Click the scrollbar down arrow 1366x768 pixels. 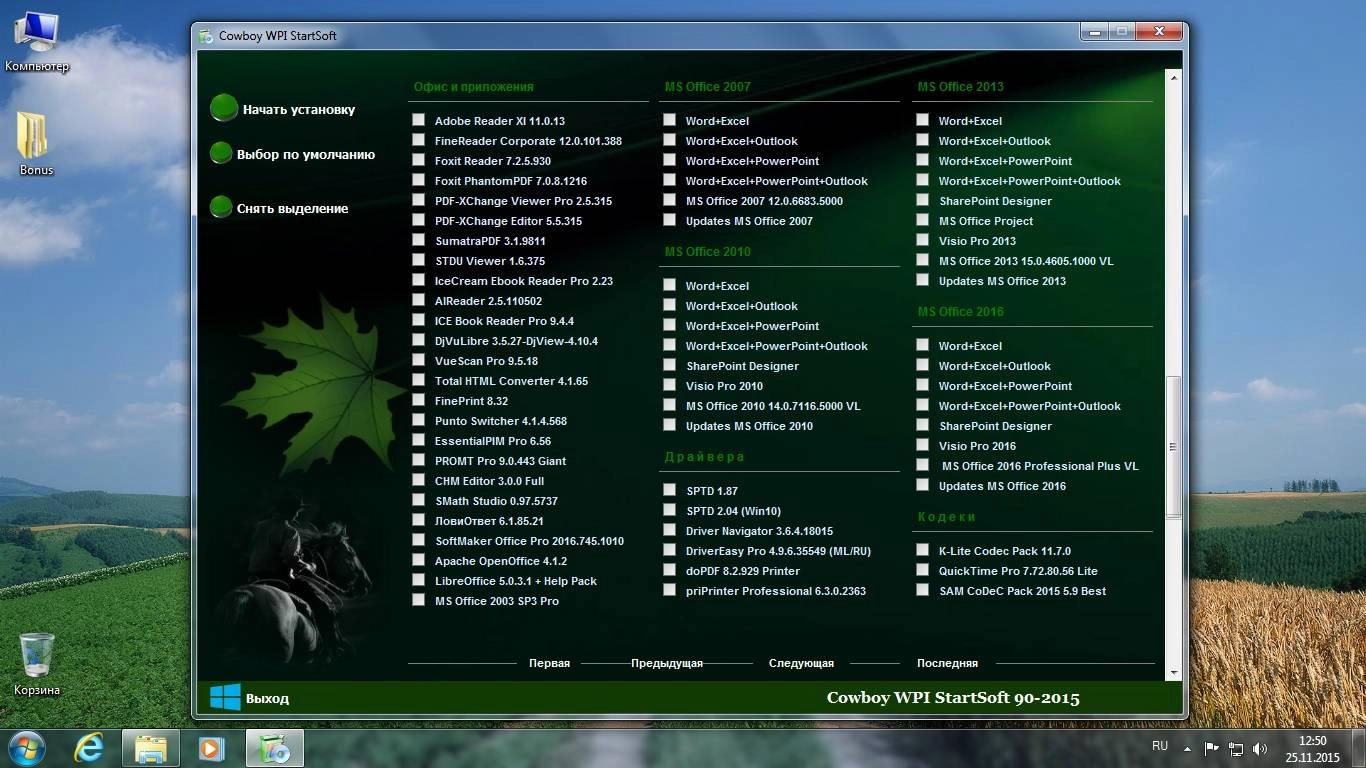(1174, 673)
